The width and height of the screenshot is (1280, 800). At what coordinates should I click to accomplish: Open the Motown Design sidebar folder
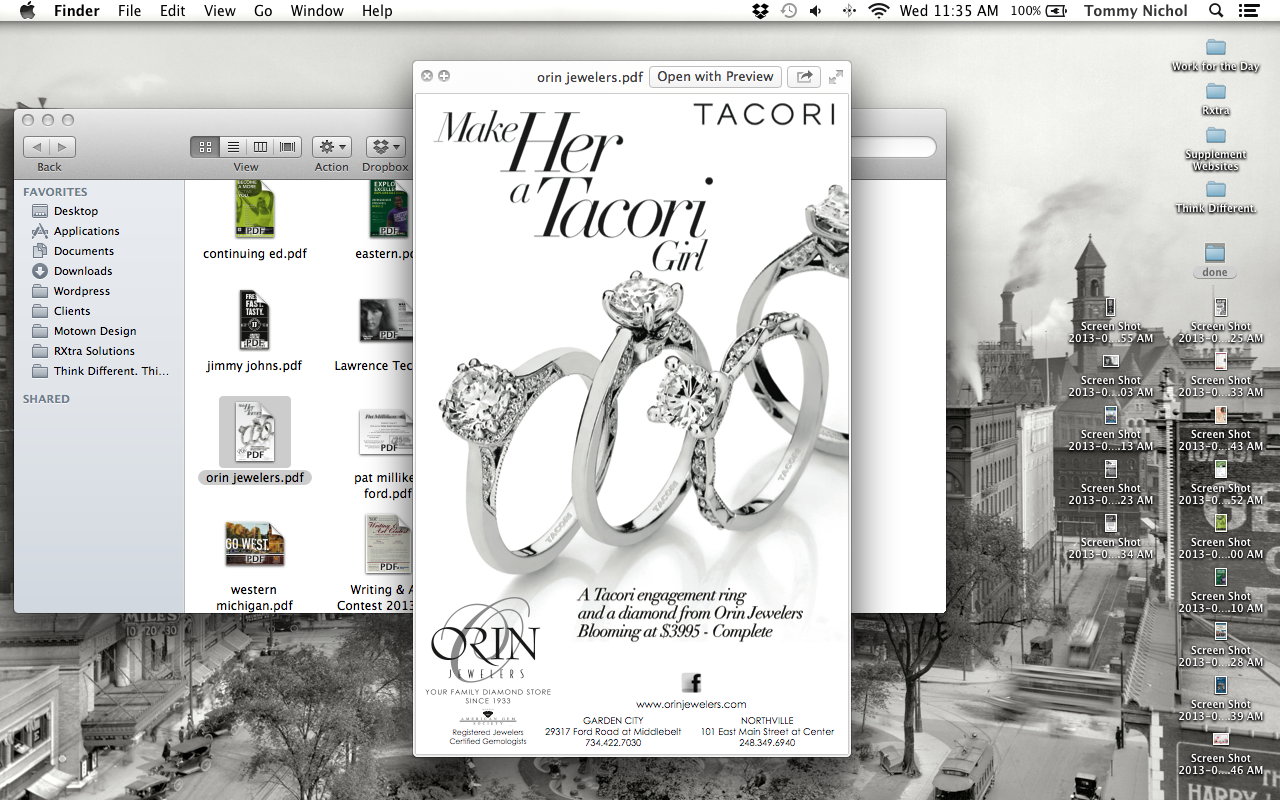point(95,331)
